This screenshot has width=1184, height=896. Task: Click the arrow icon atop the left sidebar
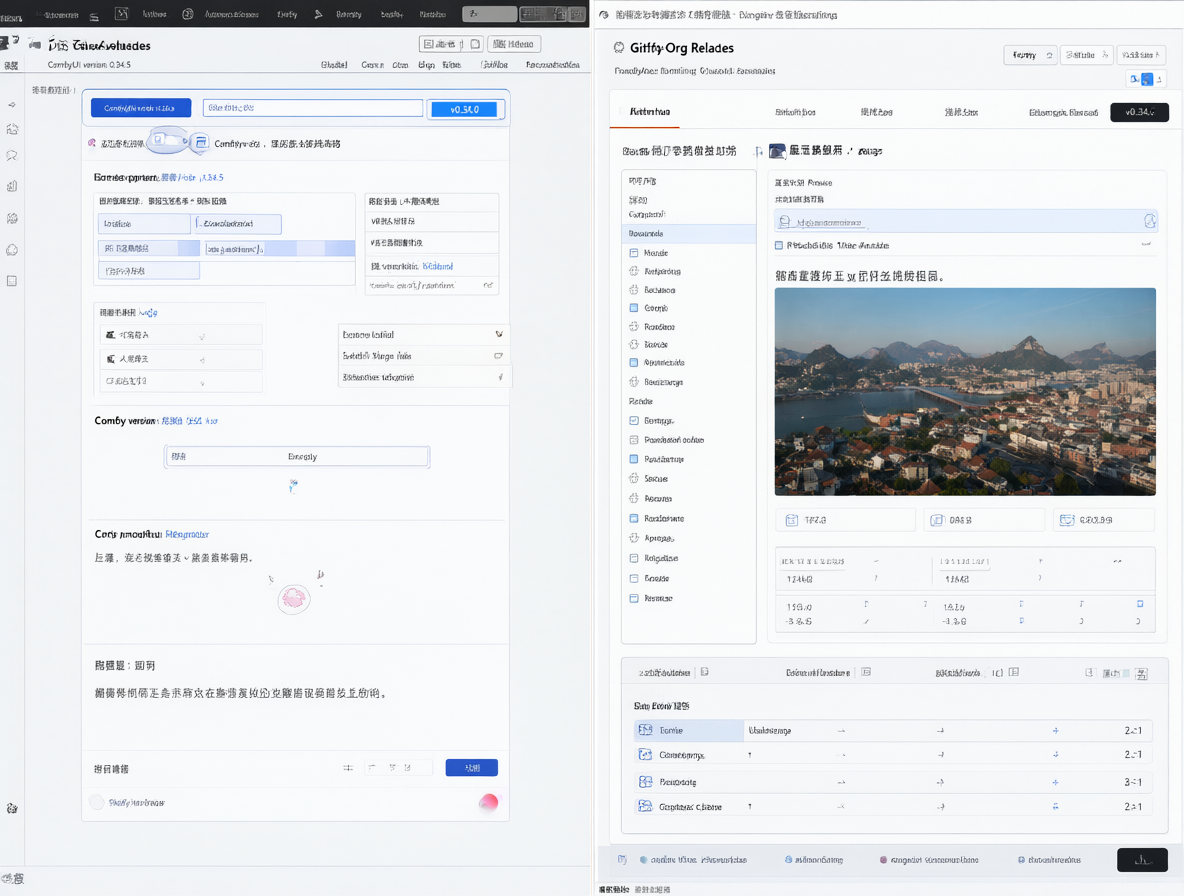click(x=12, y=105)
